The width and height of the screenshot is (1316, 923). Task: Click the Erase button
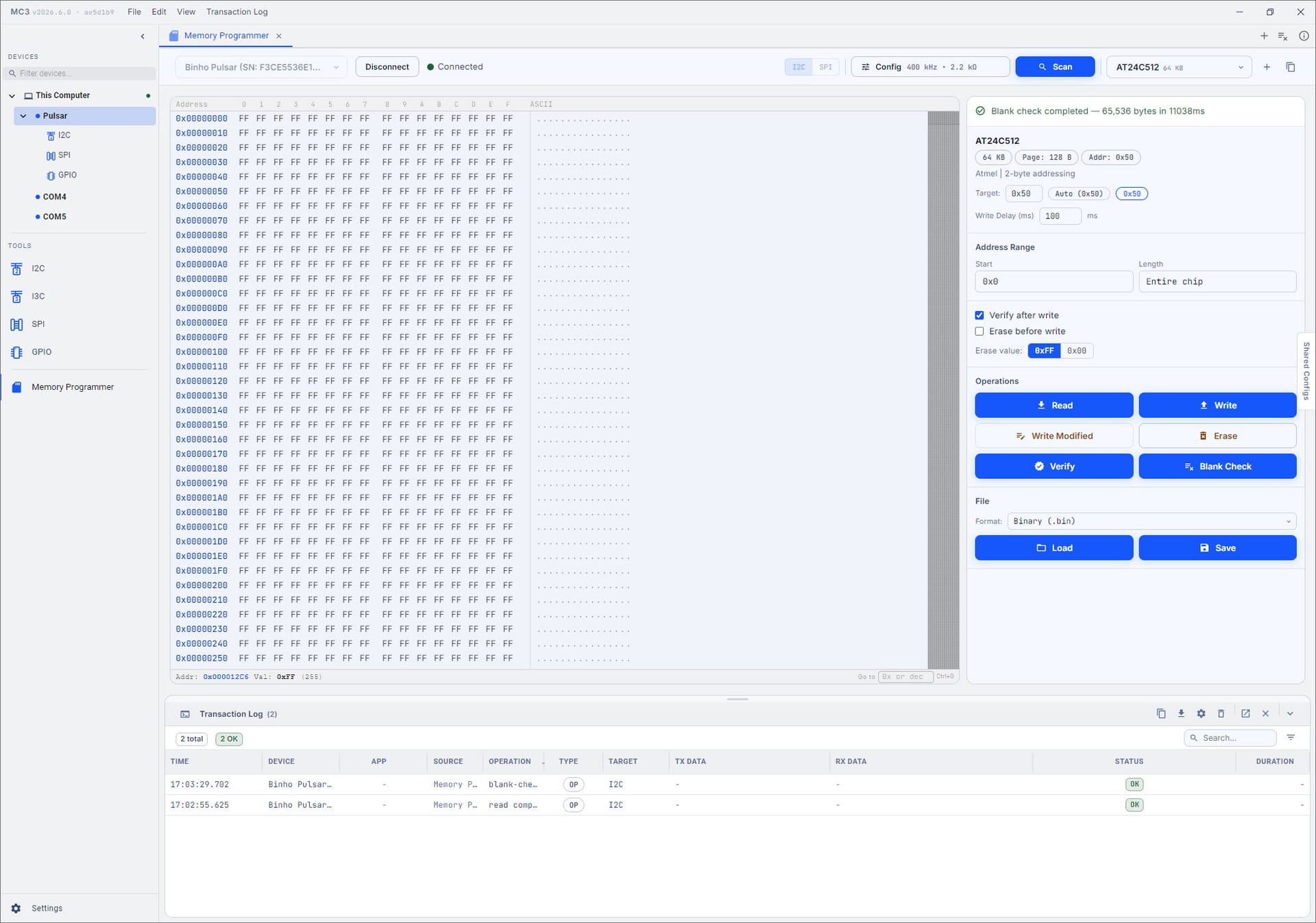click(1217, 436)
